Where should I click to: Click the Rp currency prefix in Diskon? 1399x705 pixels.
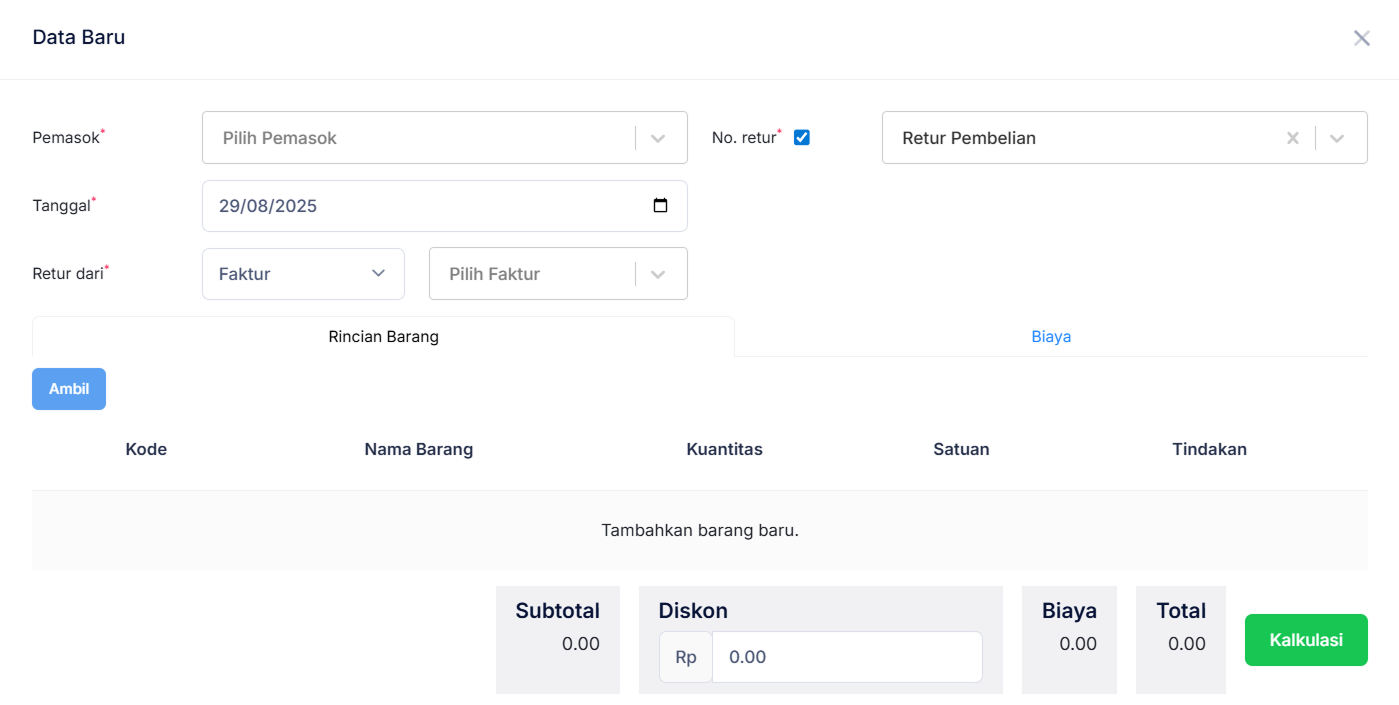pyautogui.click(x=686, y=657)
